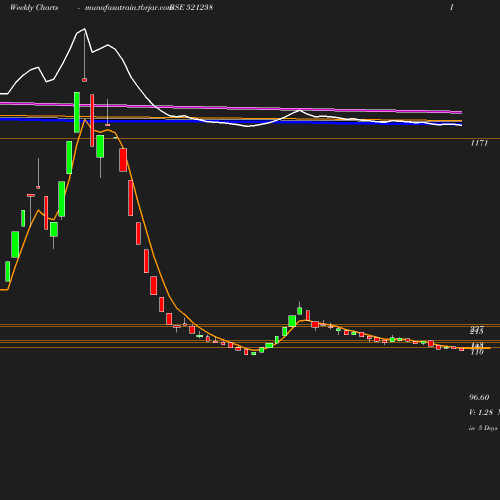This screenshot has width=500, height=500.
Task: Click the 96.60 price value
Action: click(x=479, y=397)
